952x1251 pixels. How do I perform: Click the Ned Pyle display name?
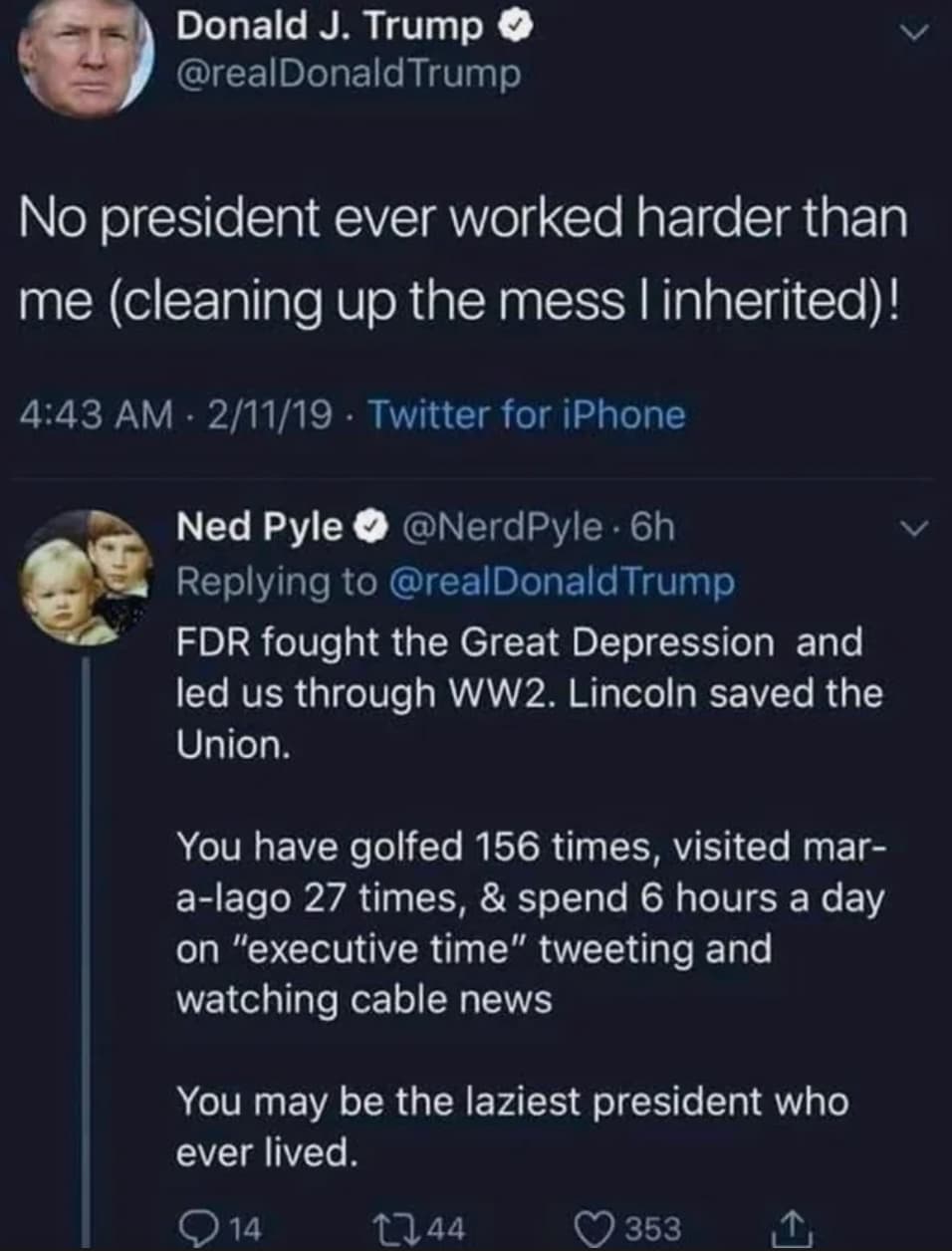[259, 527]
